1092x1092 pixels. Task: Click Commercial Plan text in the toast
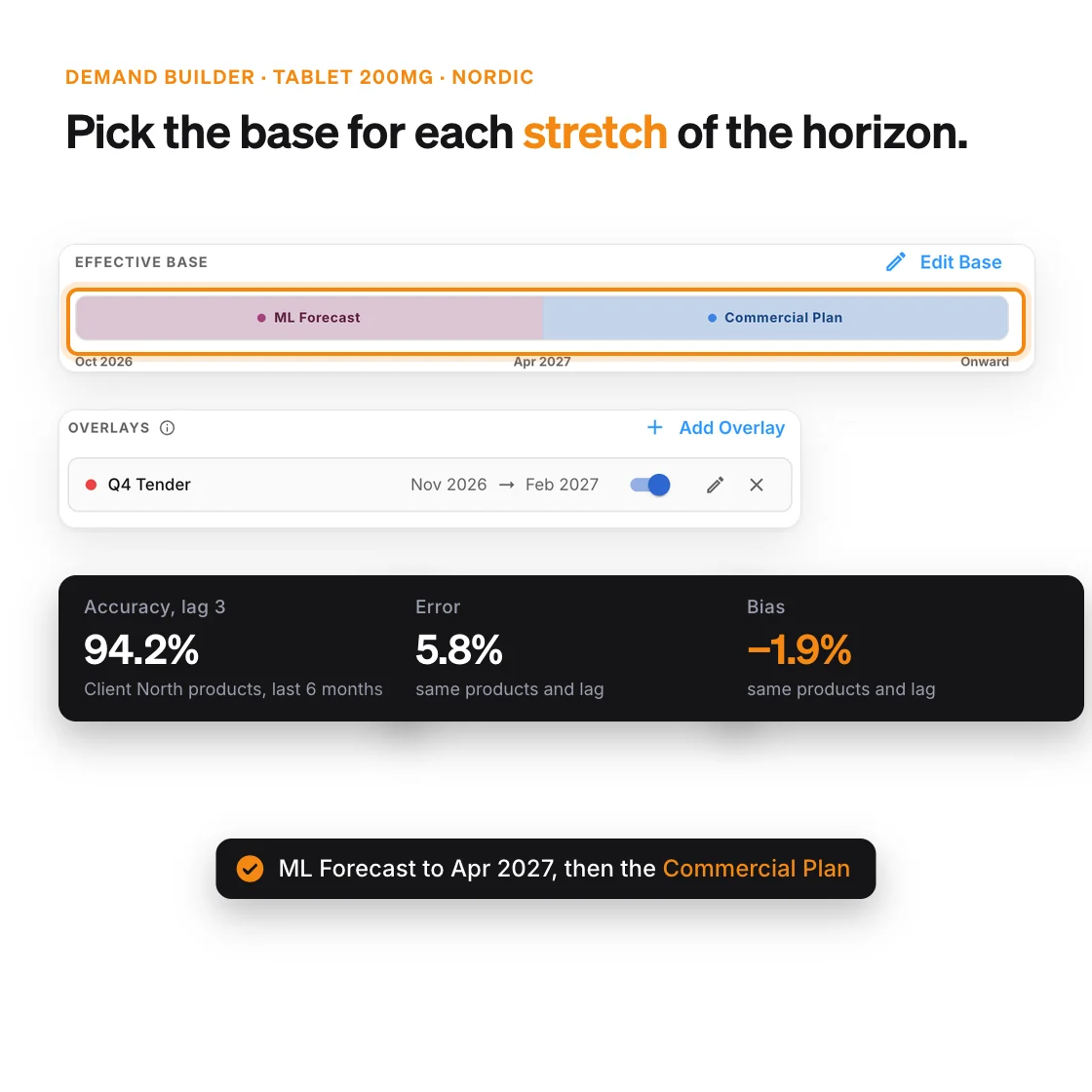(x=757, y=869)
